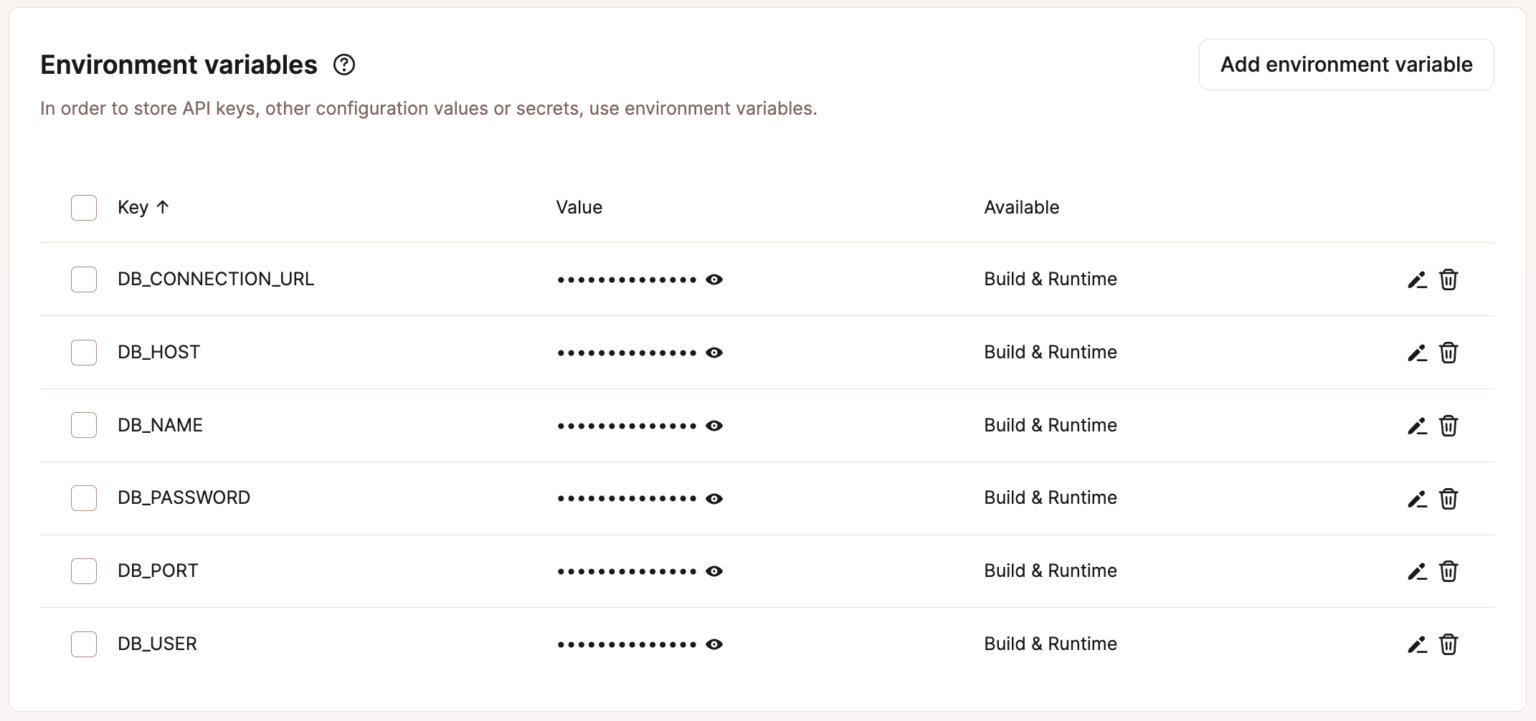Remove DB_USER with its trash can icon
The width and height of the screenshot is (1536, 721).
[x=1448, y=644]
